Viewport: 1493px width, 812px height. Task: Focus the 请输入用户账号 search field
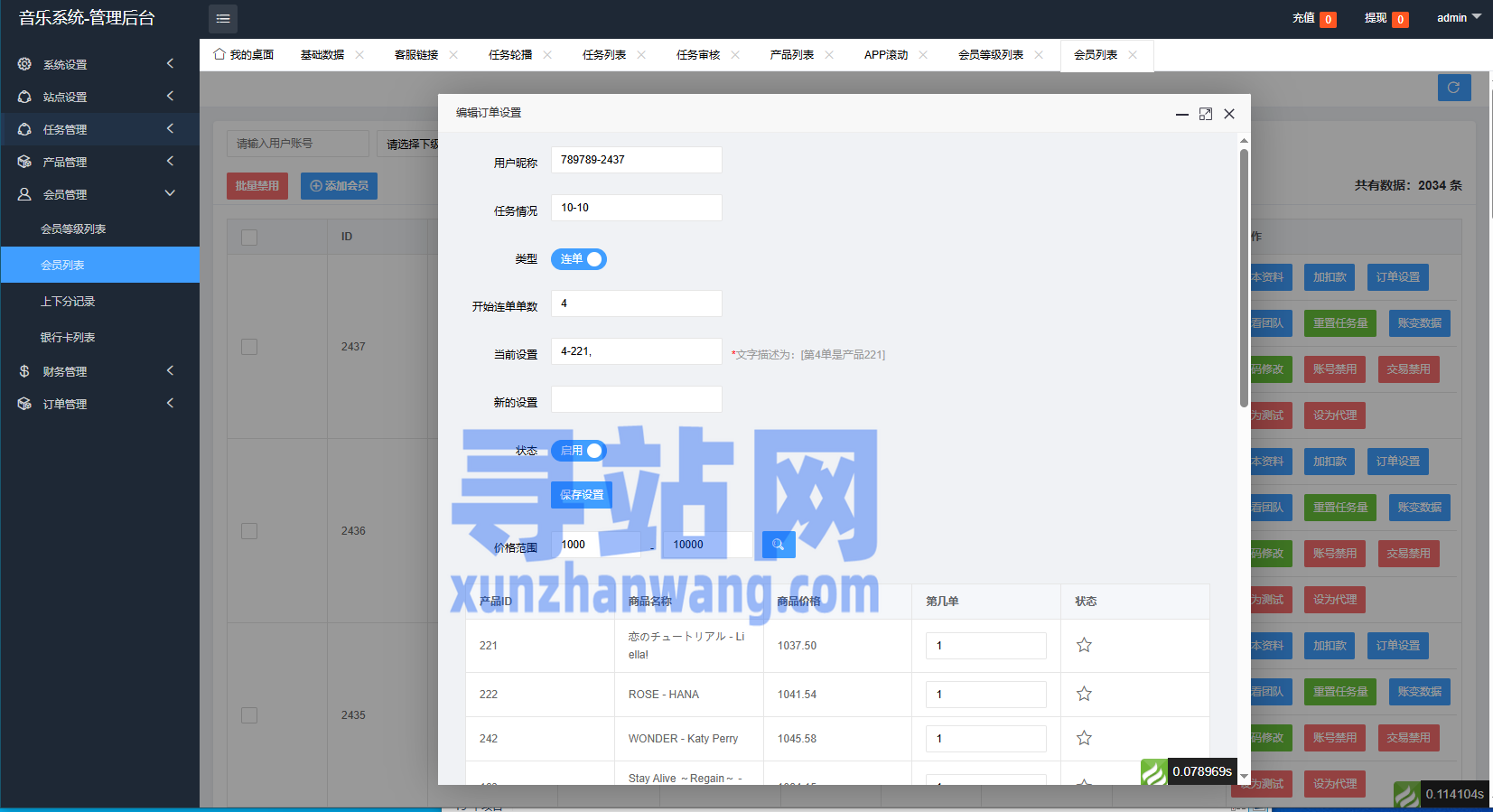click(x=298, y=144)
